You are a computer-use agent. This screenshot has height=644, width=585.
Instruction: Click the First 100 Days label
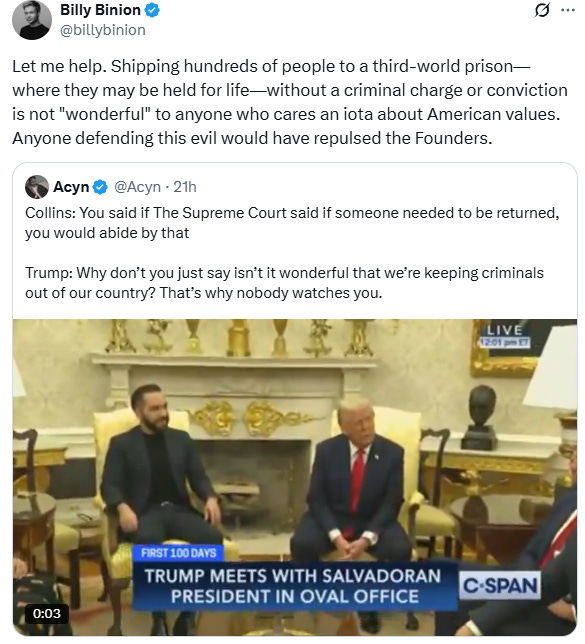(x=178, y=553)
